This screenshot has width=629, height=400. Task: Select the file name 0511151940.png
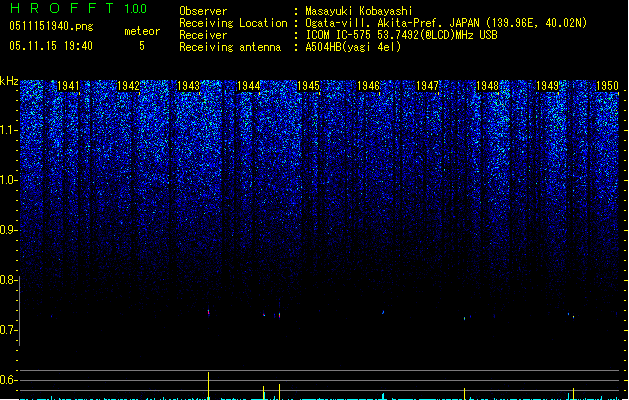51,26
